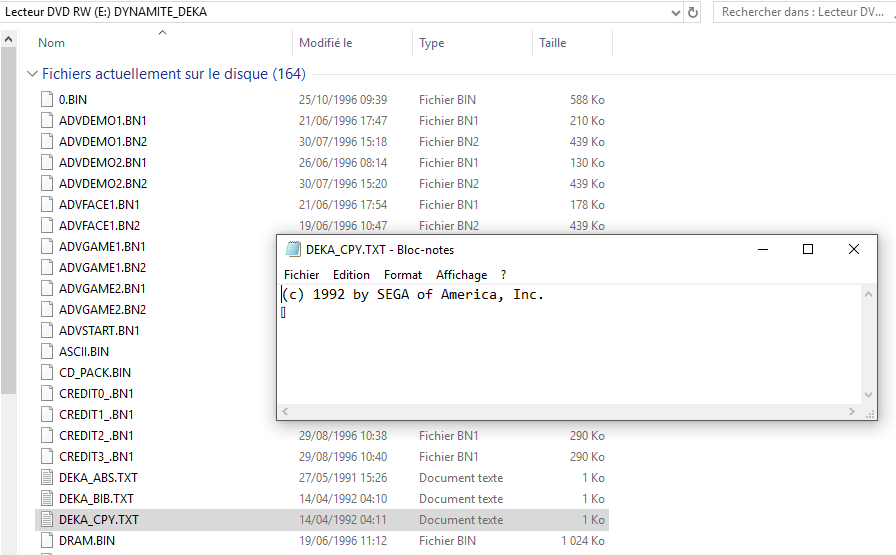Screen dimensions: 896x555
Task: Click the ADVFACE1.BN2 file icon
Action: [47, 226]
